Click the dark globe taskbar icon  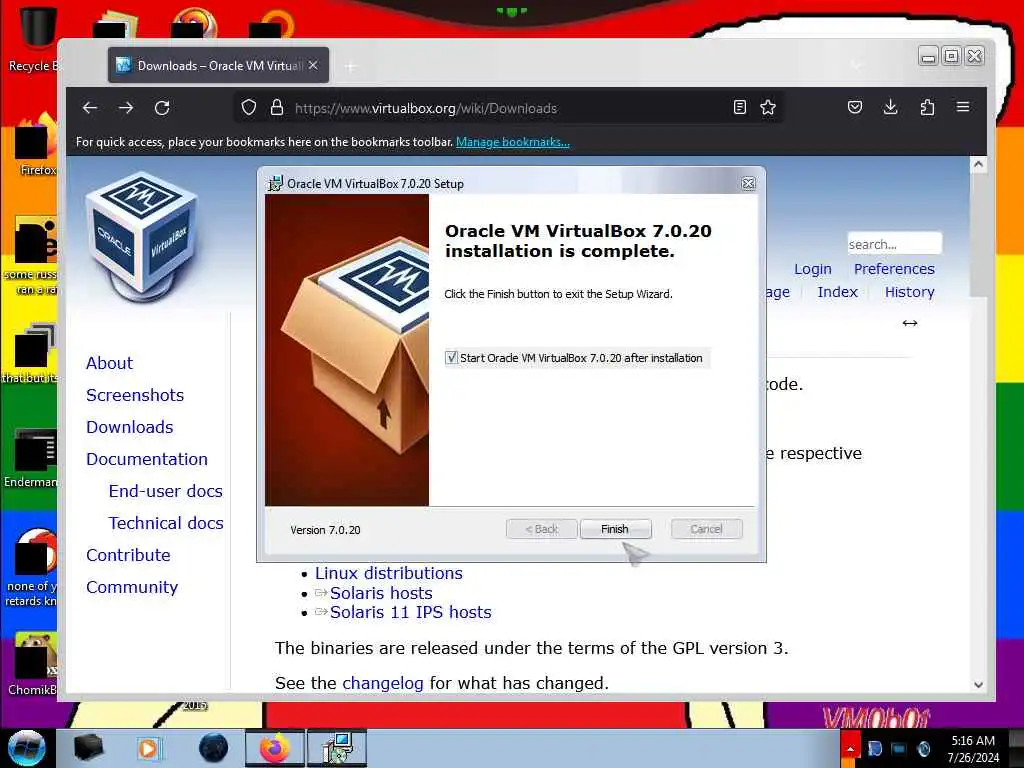(x=214, y=748)
